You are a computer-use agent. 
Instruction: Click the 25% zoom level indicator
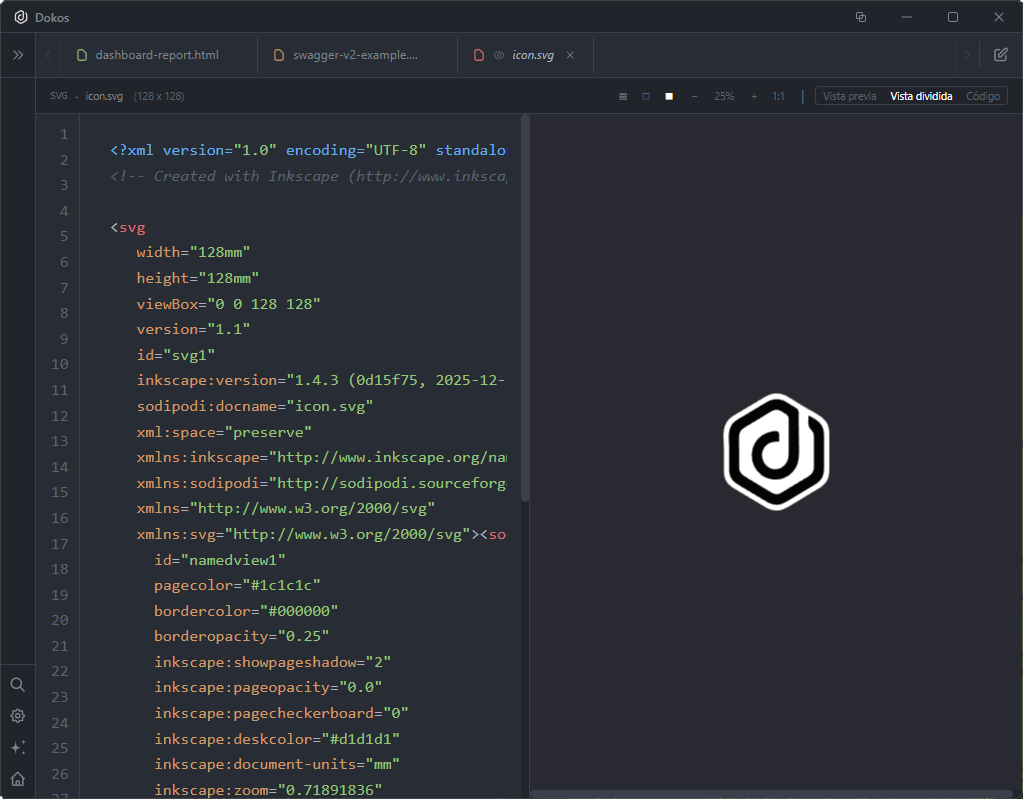click(724, 96)
